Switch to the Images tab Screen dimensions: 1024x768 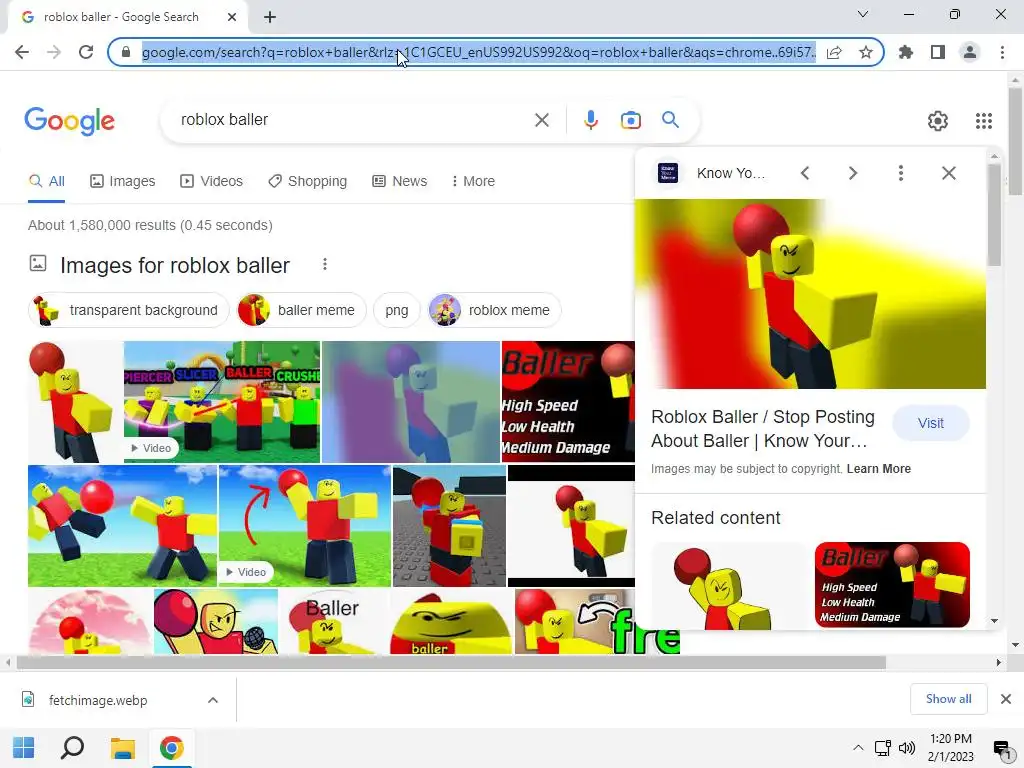pos(123,181)
